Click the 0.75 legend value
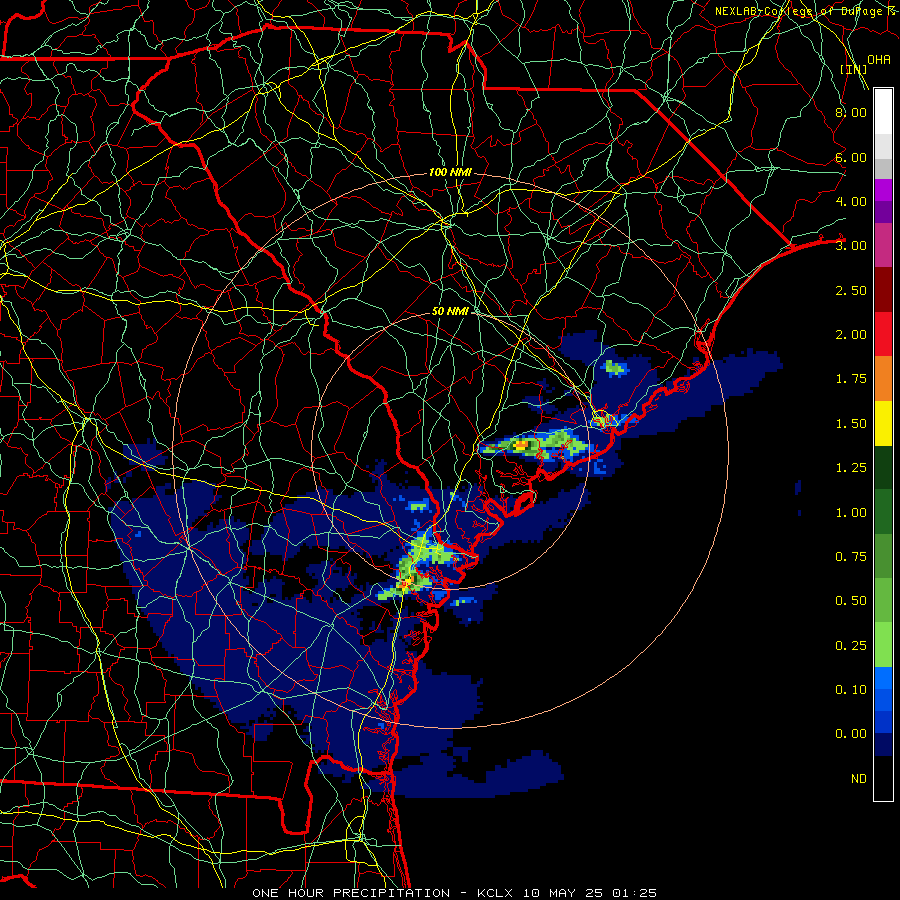900x900 pixels. point(850,557)
